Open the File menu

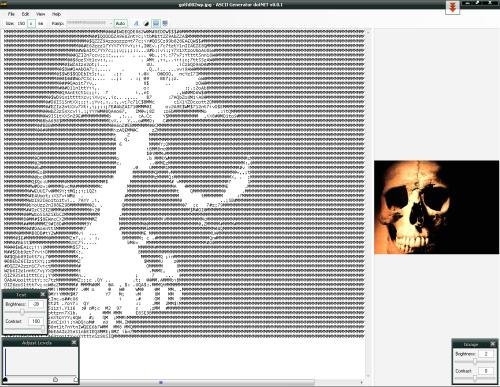11,14
